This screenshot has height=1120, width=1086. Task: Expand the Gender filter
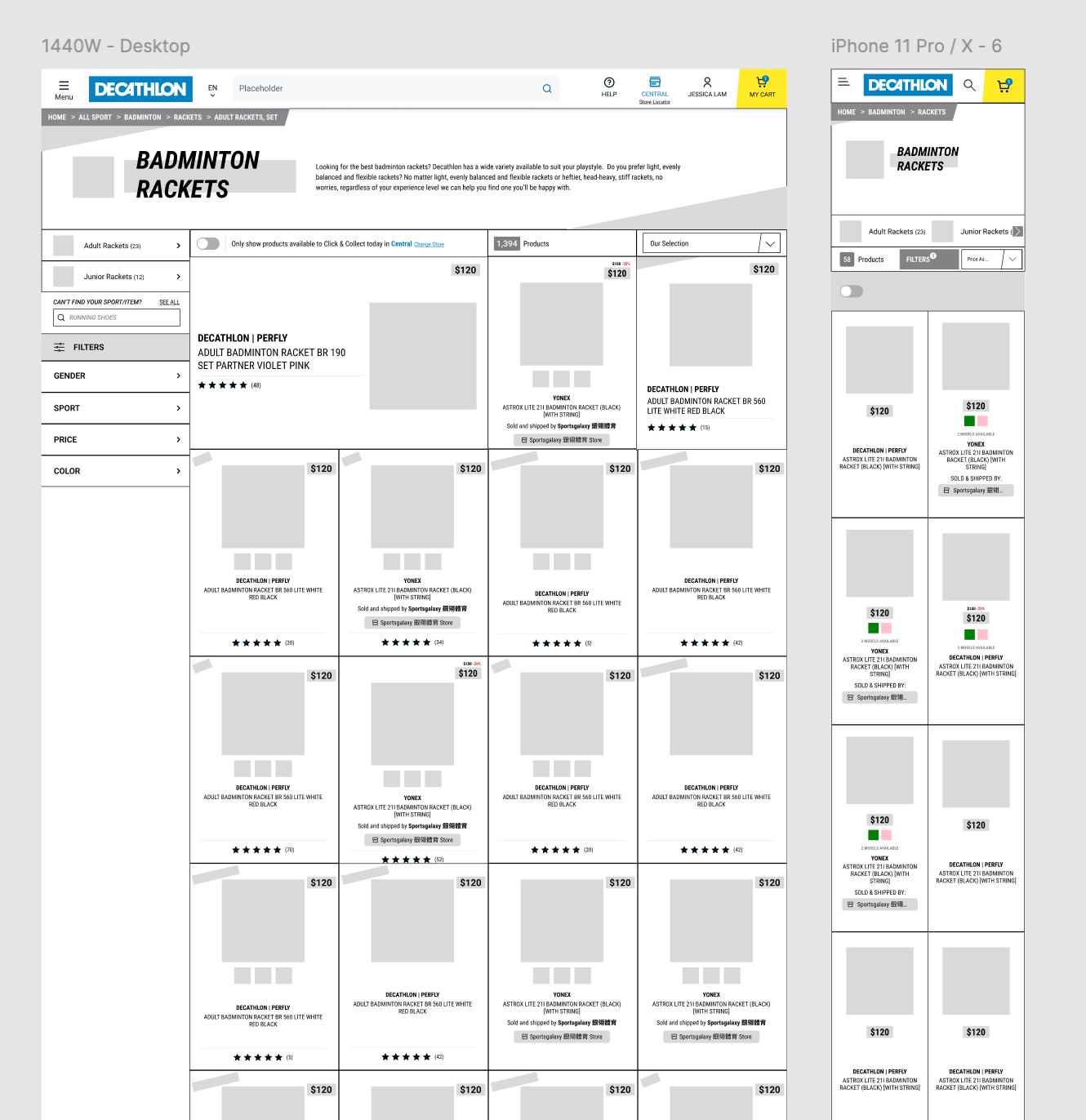point(115,376)
